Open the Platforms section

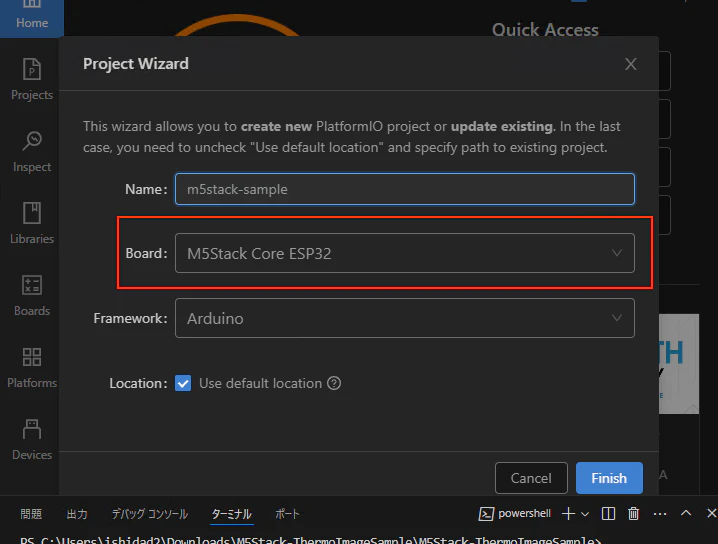(32, 367)
